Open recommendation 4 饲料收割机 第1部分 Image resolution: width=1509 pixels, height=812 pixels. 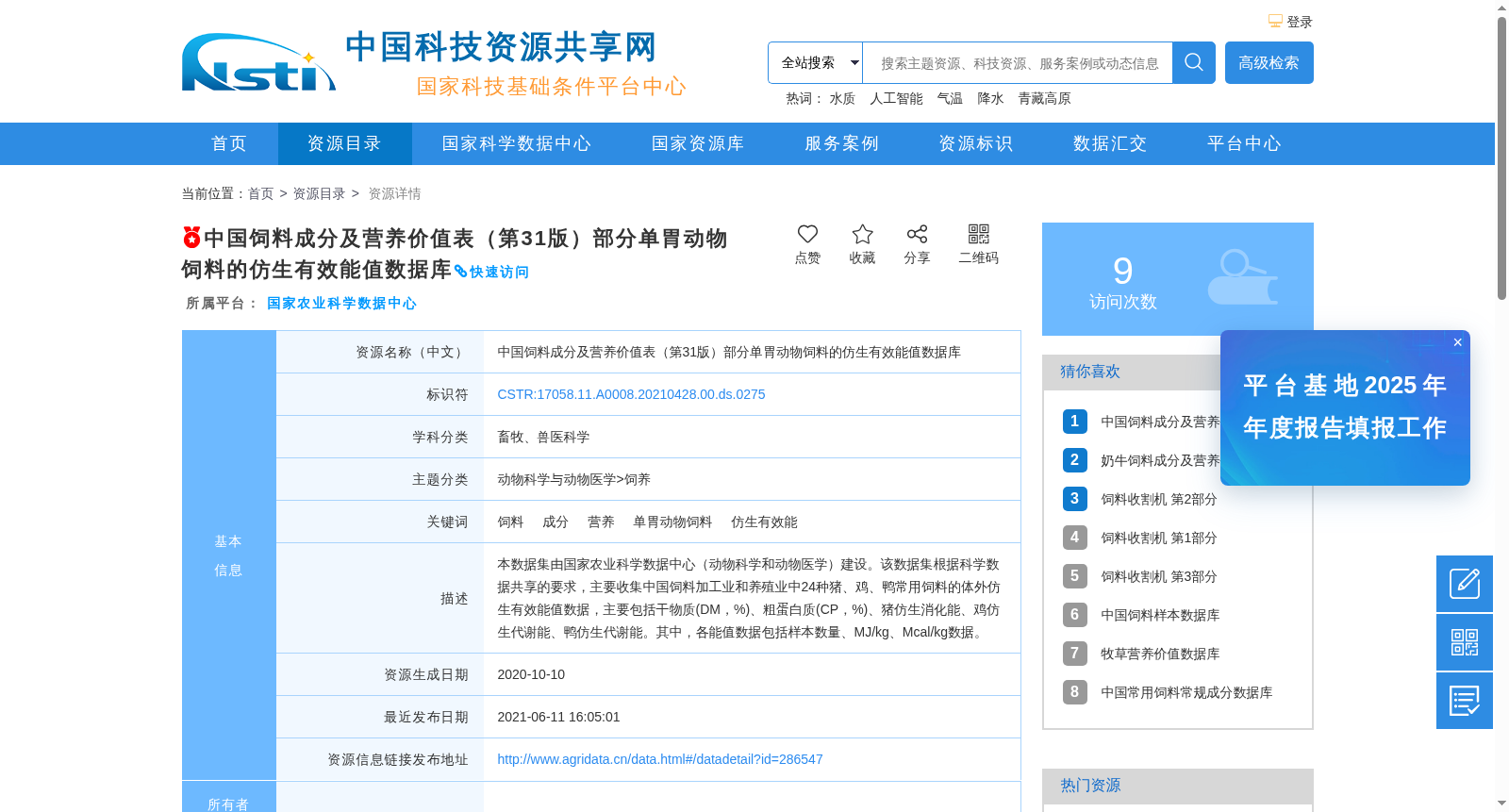coord(1158,538)
